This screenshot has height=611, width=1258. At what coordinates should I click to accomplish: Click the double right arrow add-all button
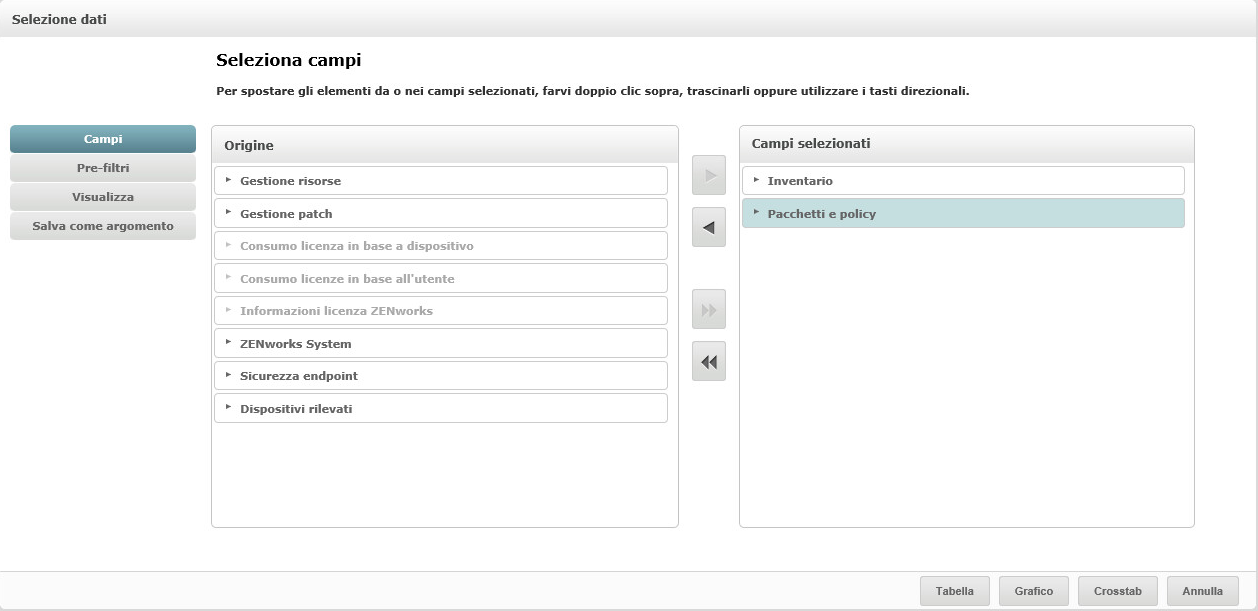708,310
